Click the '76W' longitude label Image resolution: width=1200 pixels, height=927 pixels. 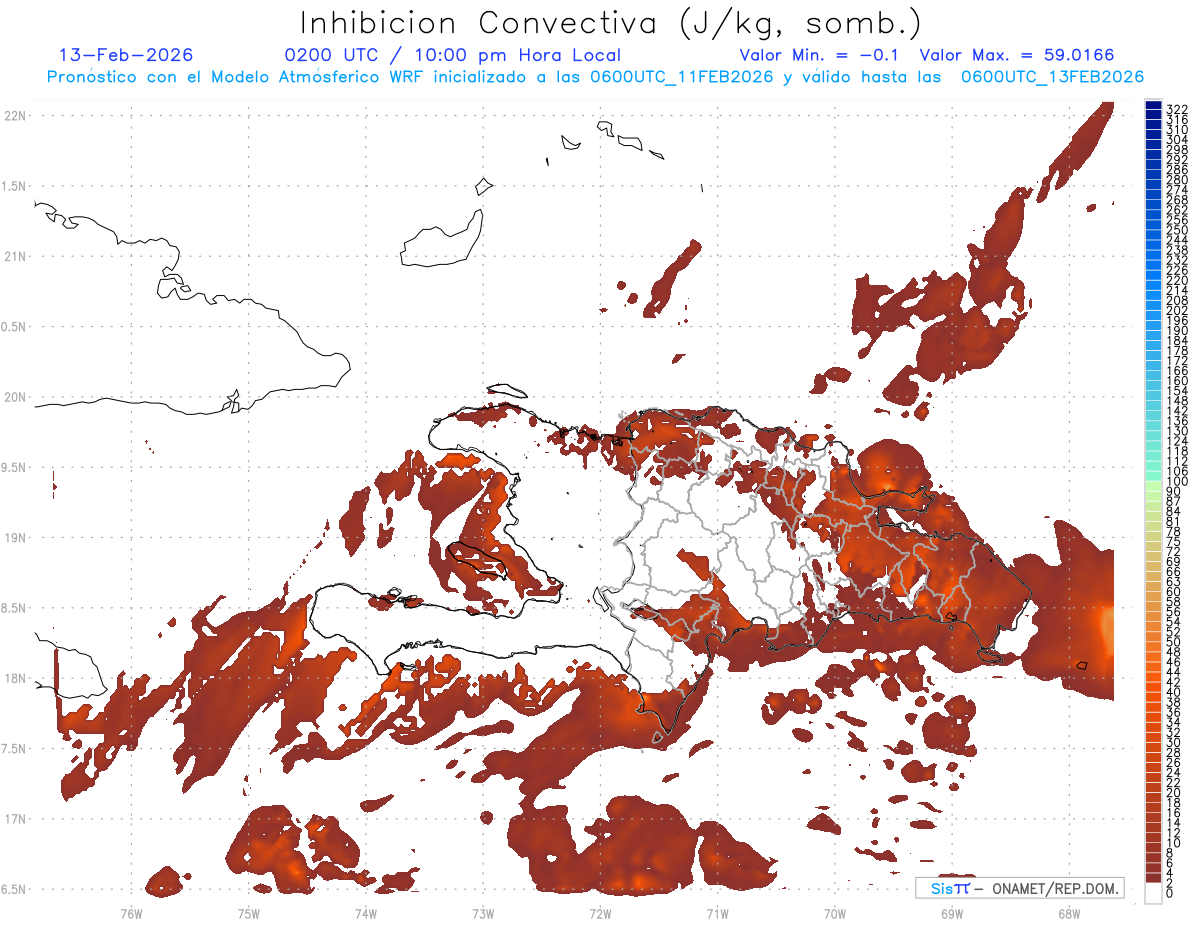tap(131, 913)
